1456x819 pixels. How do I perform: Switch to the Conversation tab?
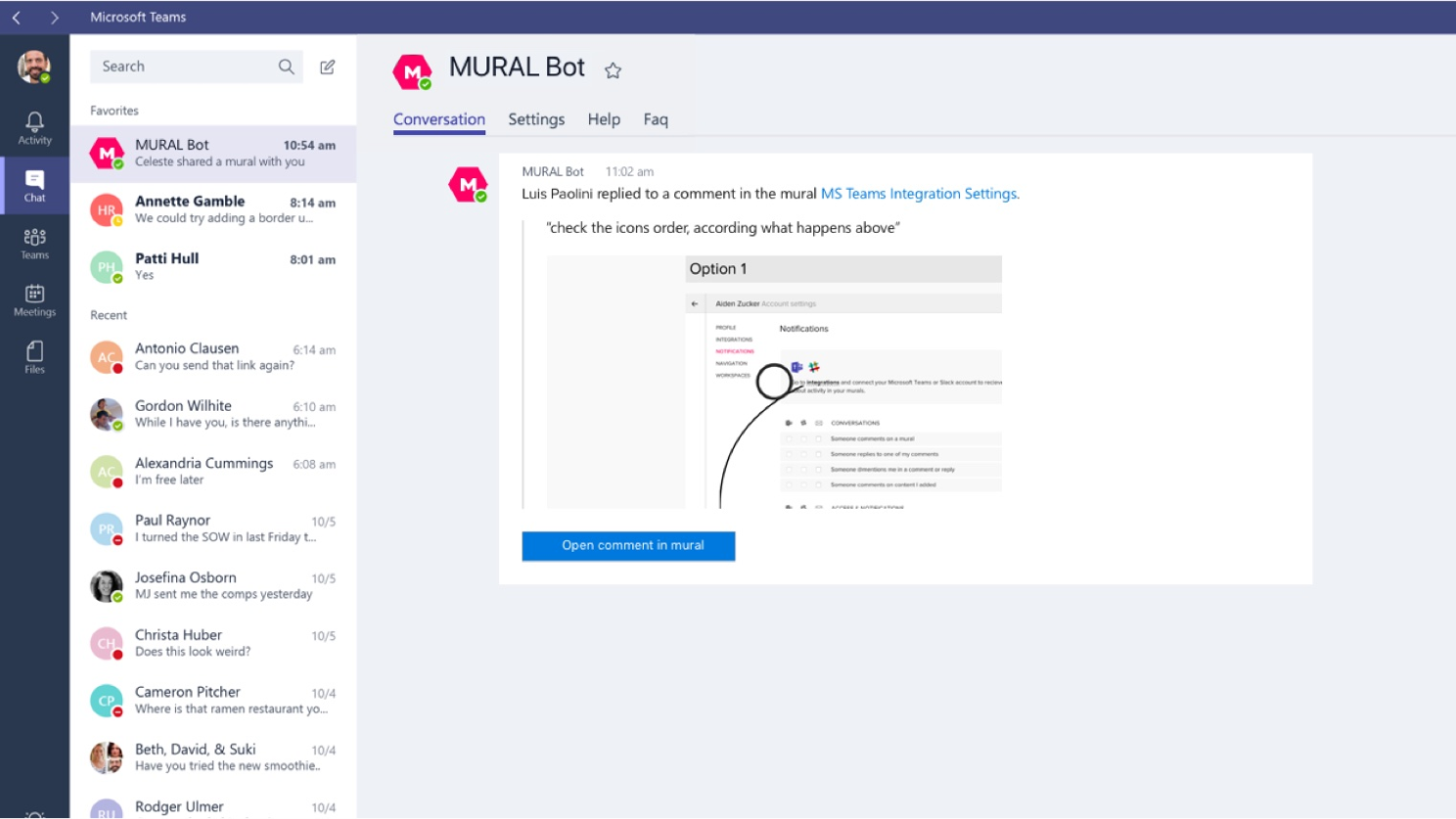439,119
